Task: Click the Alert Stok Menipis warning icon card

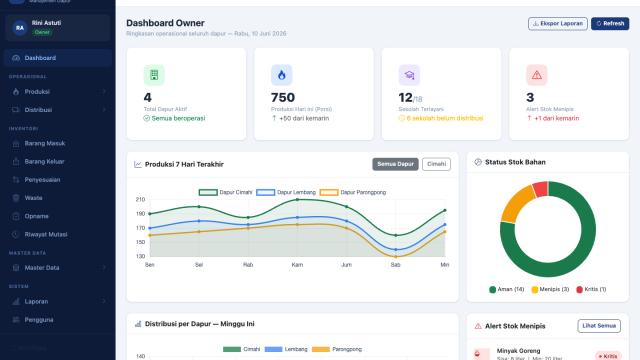Action: pos(537,75)
